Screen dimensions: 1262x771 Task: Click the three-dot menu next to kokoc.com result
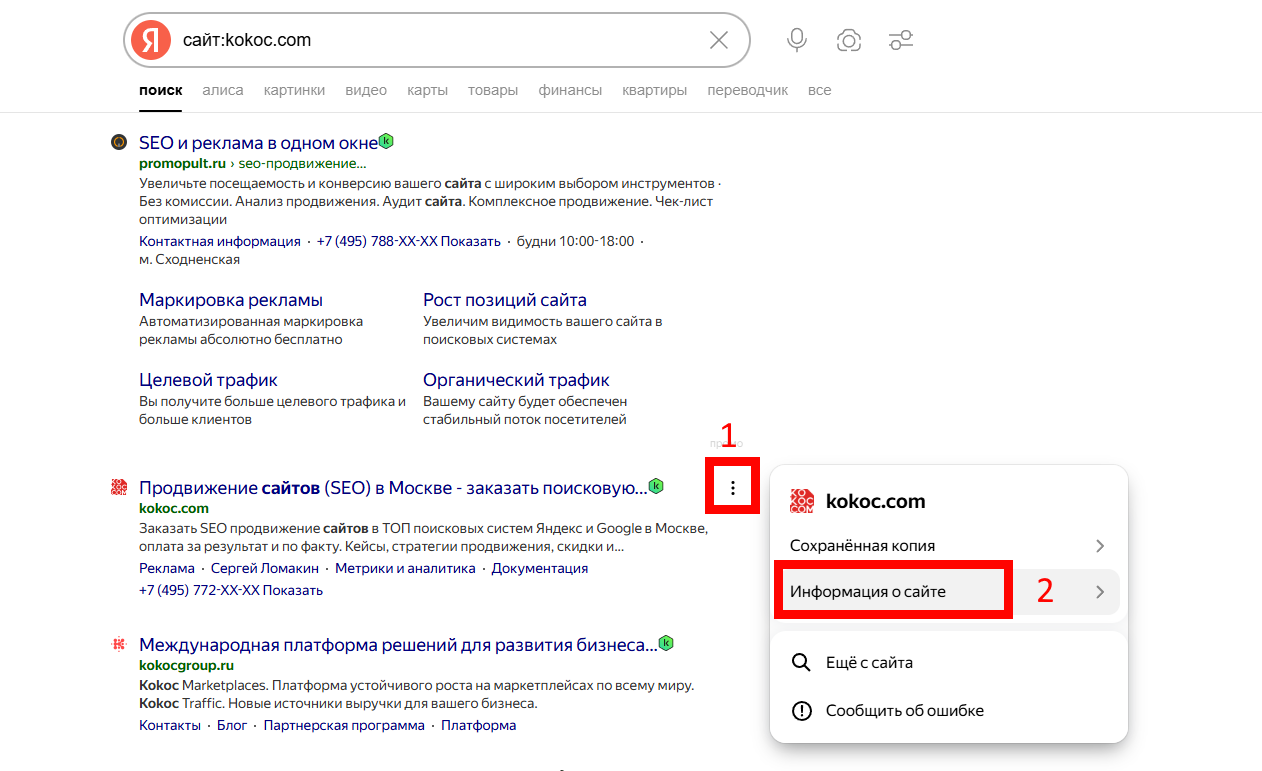pos(733,488)
